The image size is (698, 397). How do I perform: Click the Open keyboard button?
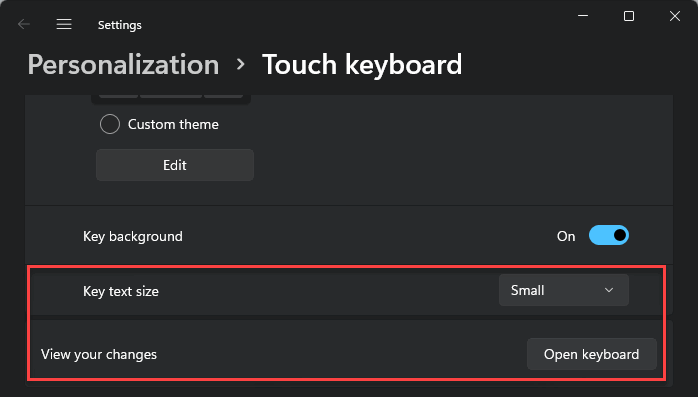592,354
